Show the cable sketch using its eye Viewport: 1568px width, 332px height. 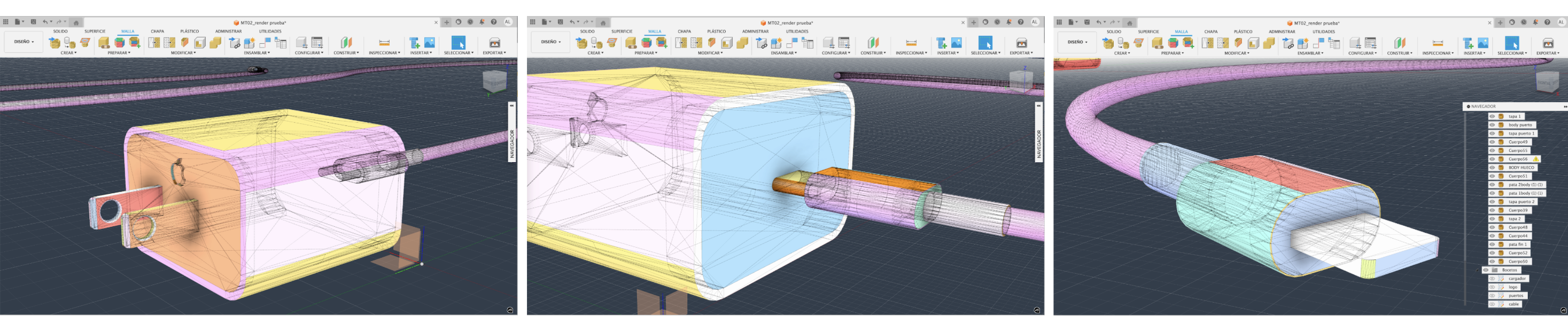coord(1492,304)
